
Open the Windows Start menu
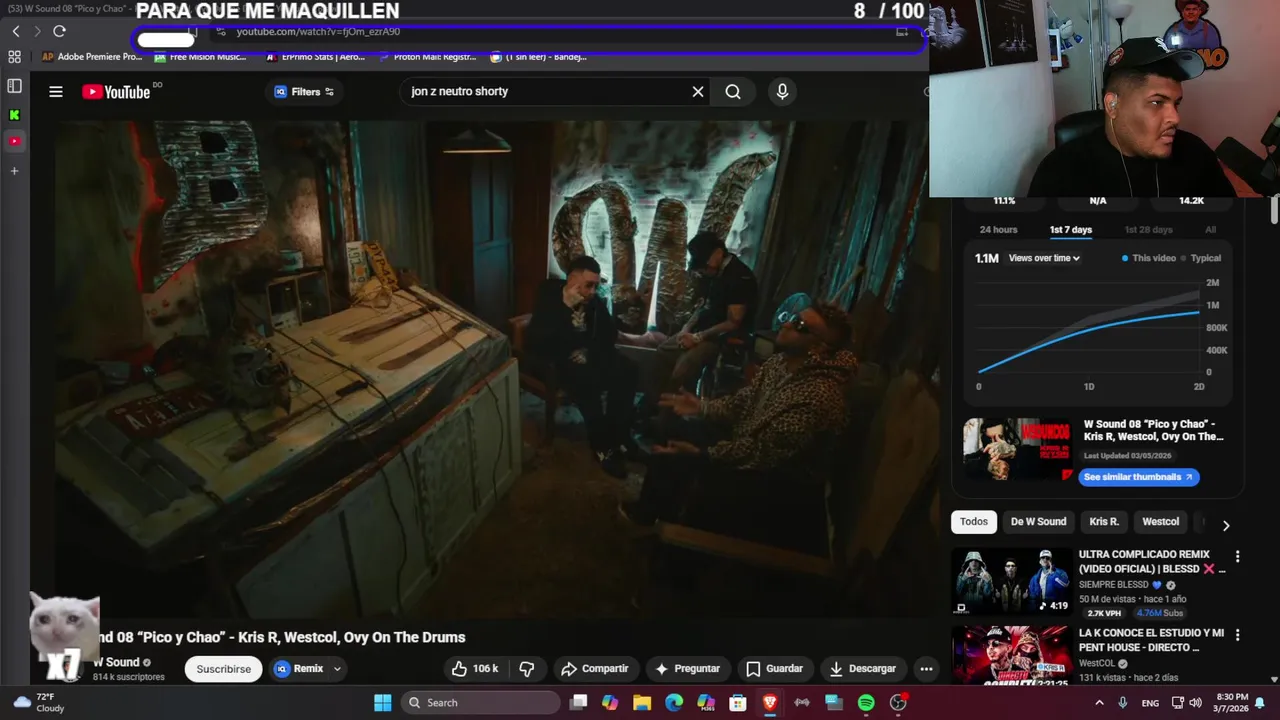coord(383,703)
